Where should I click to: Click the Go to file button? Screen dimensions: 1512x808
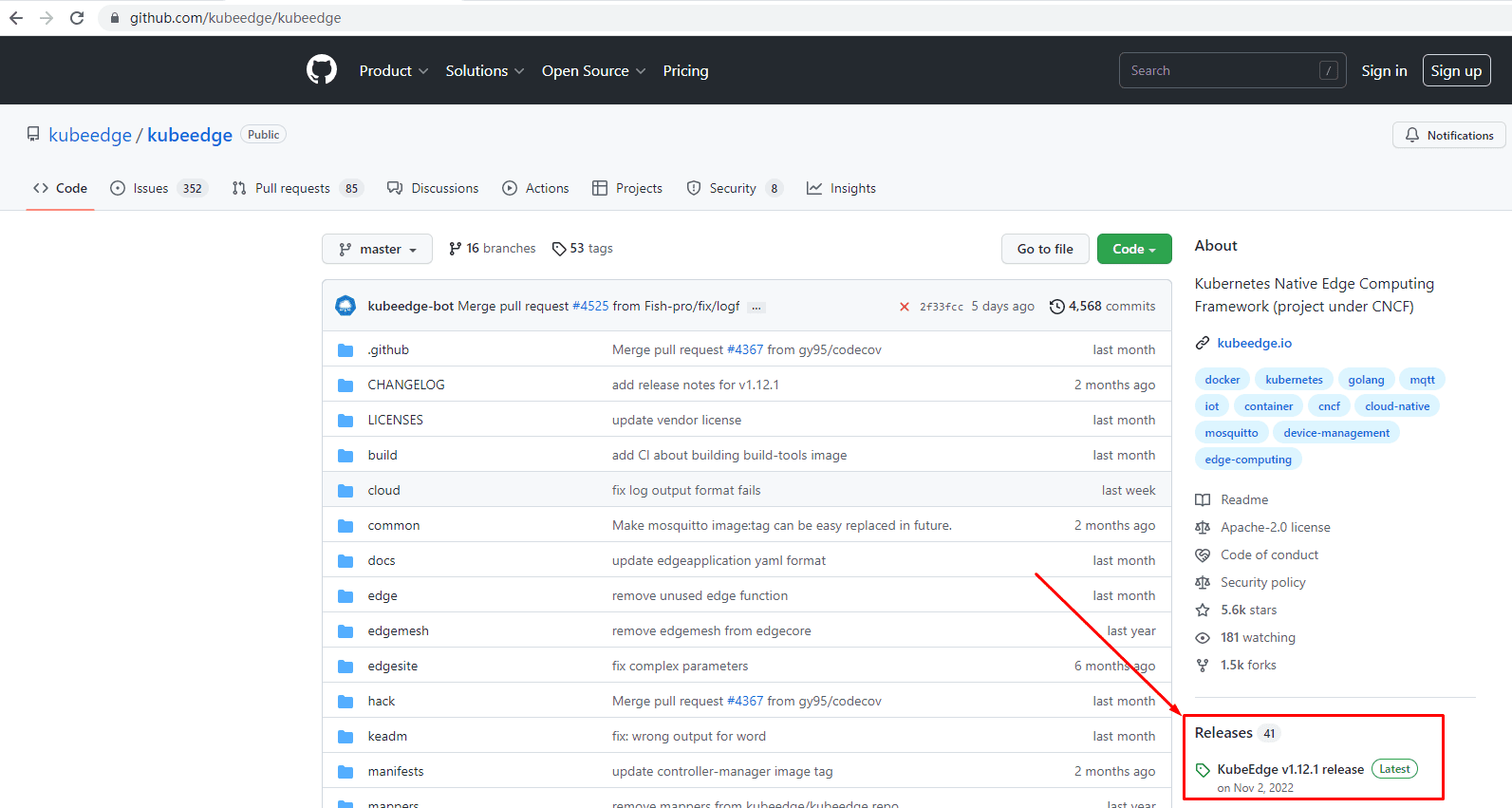tap(1045, 249)
